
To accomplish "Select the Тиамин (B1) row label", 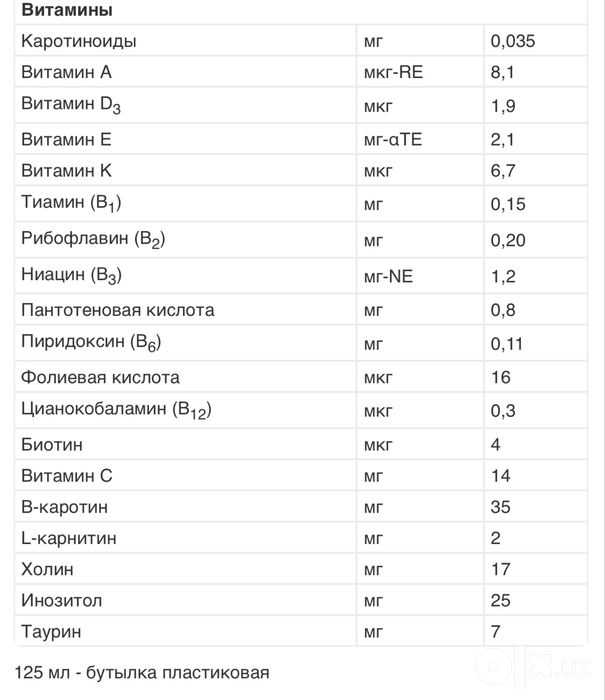I will click(71, 204).
